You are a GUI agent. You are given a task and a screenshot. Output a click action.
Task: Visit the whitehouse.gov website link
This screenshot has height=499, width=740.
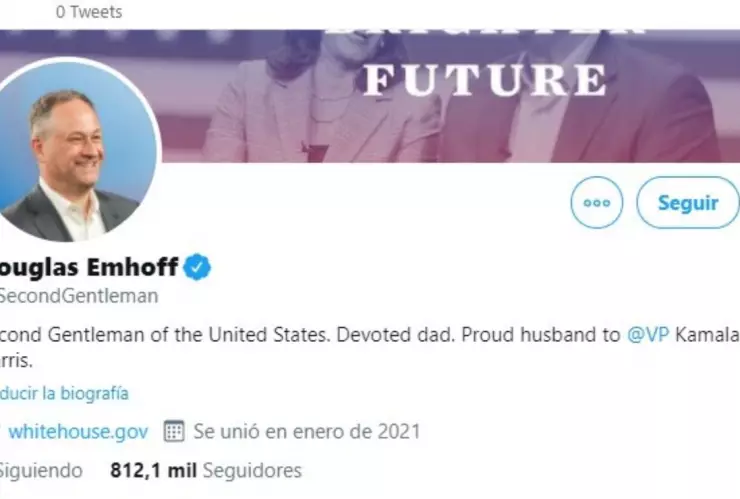point(78,432)
